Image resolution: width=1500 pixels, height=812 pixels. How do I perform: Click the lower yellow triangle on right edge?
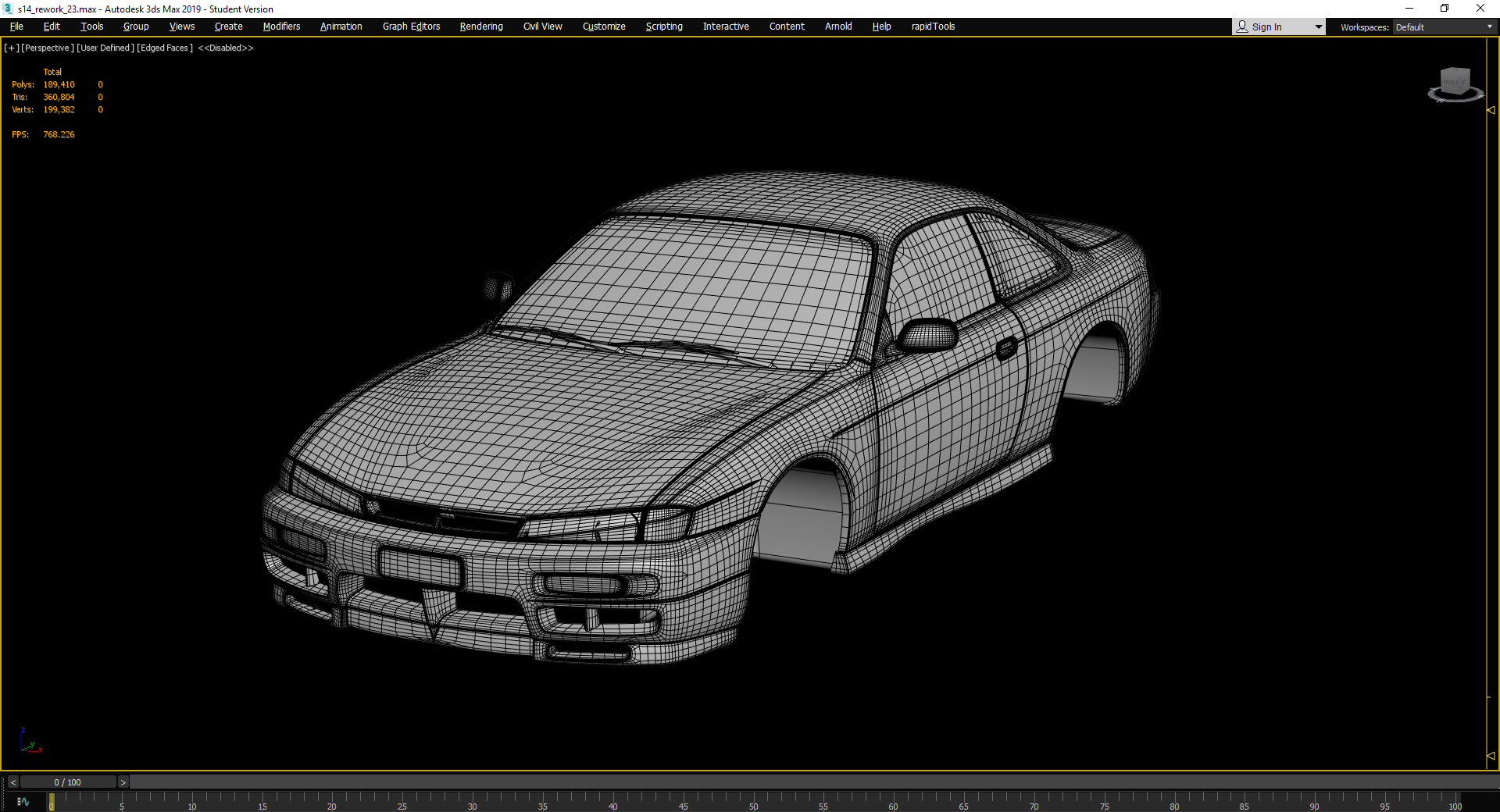pos(1491,756)
